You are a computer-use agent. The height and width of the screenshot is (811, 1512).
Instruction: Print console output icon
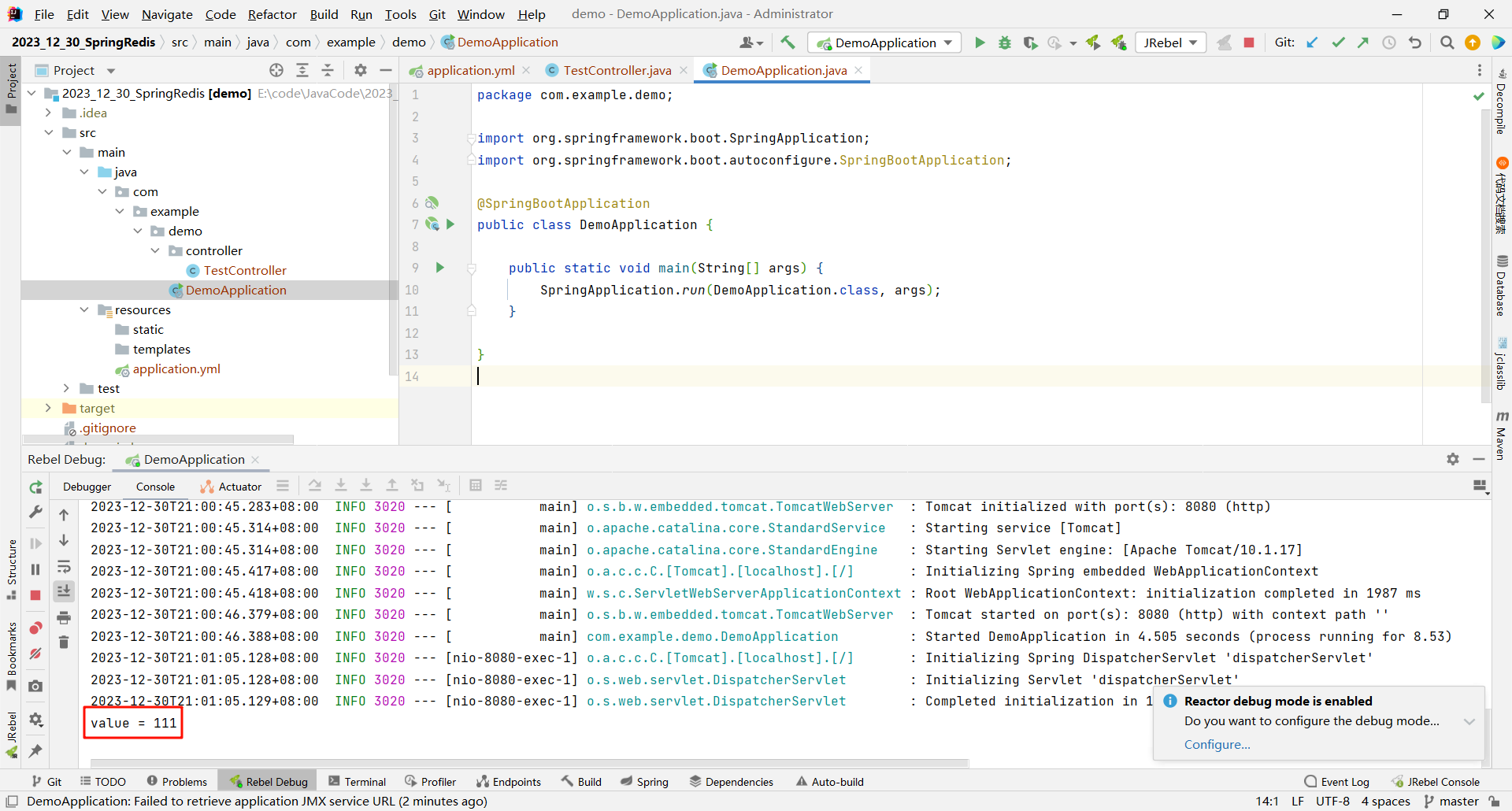pyautogui.click(x=64, y=617)
